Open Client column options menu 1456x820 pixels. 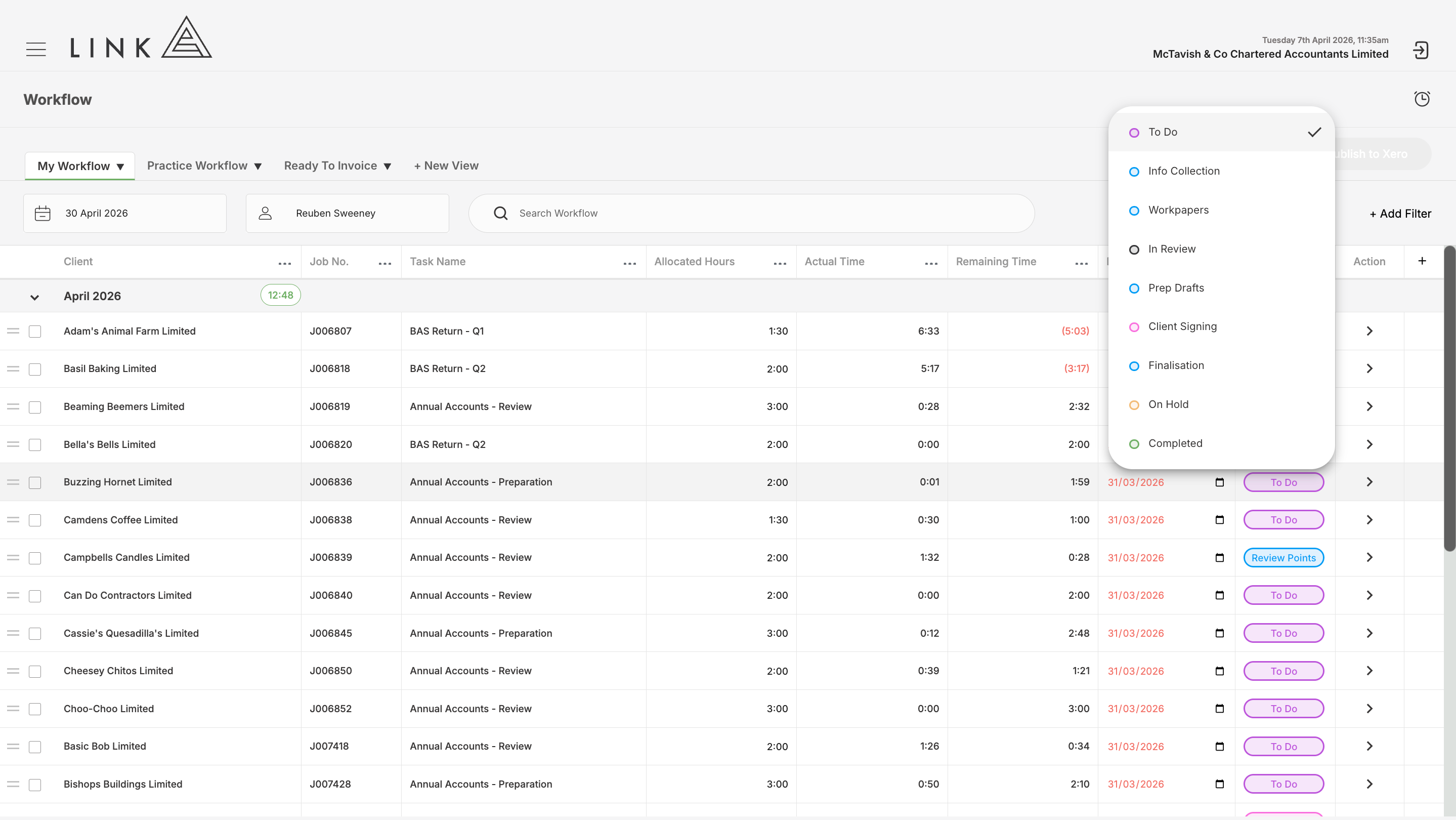coord(285,264)
